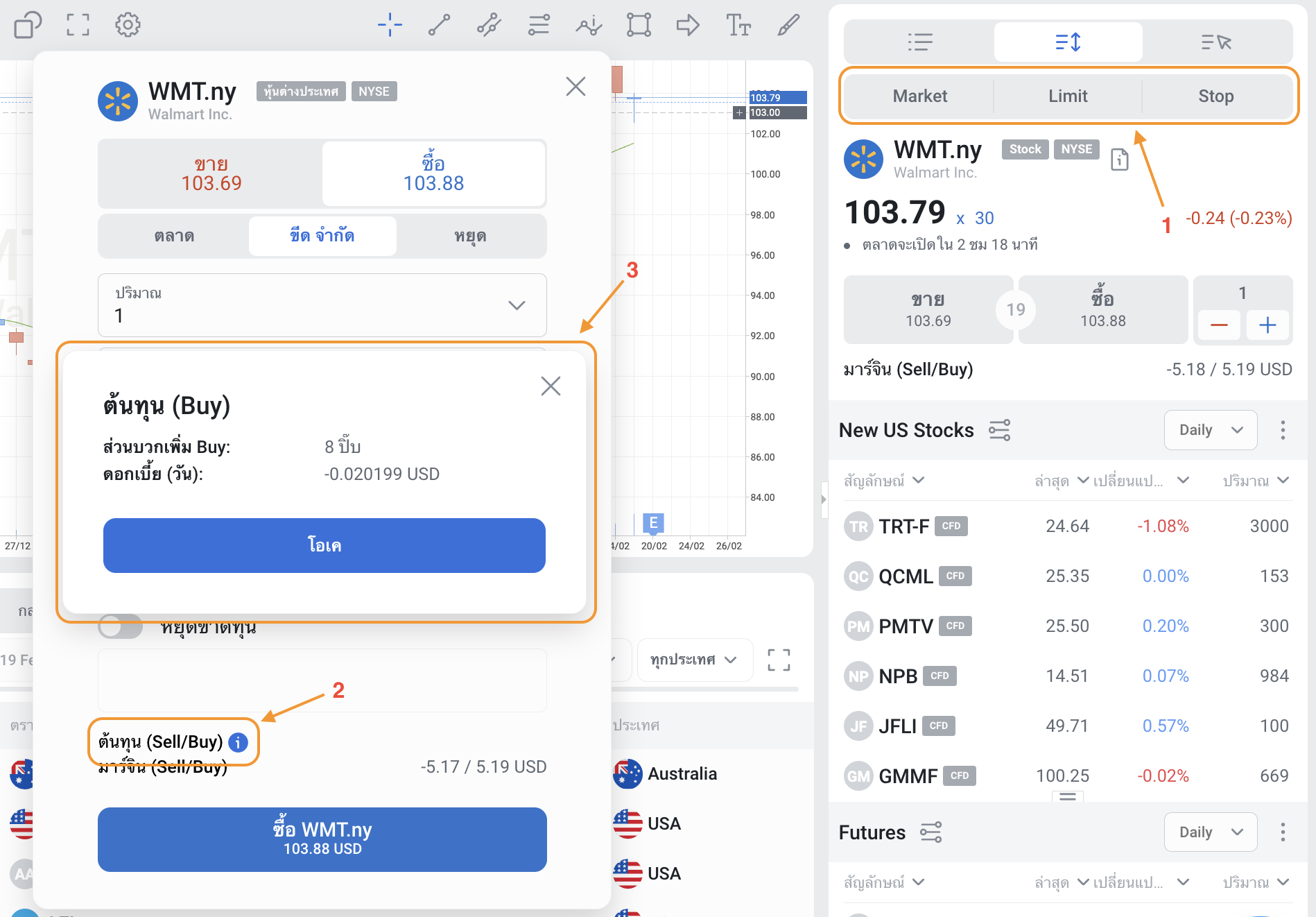Viewport: 1316px width, 917px height.
Task: Enter fullscreen chart mode icon
Action: pos(78,26)
